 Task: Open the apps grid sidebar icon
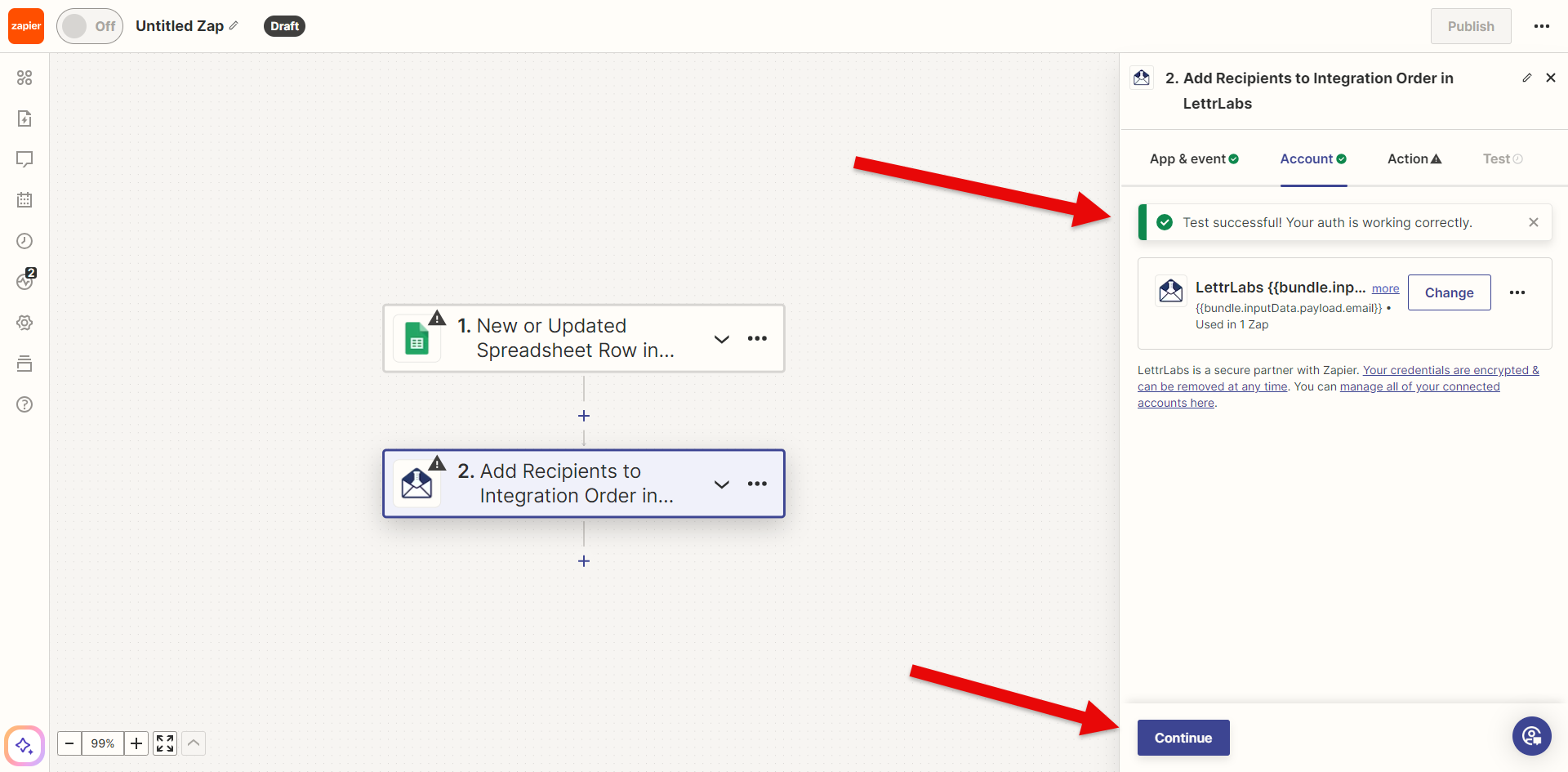point(24,78)
